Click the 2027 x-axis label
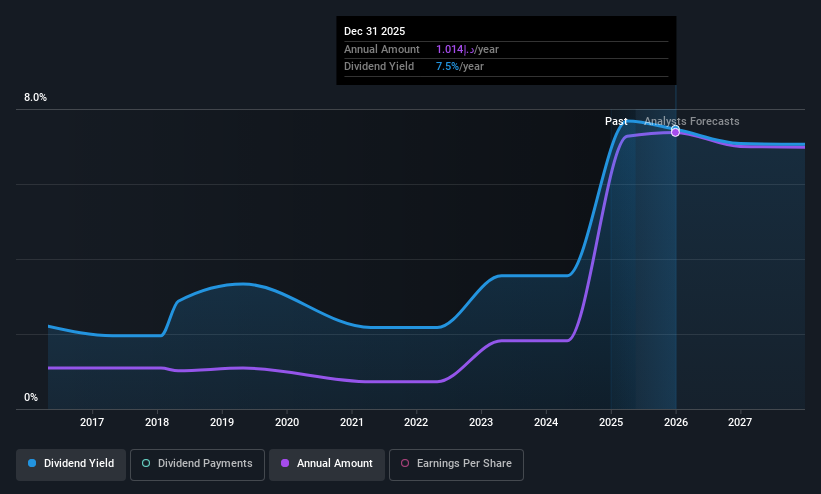The height and width of the screenshot is (494, 821). point(740,422)
